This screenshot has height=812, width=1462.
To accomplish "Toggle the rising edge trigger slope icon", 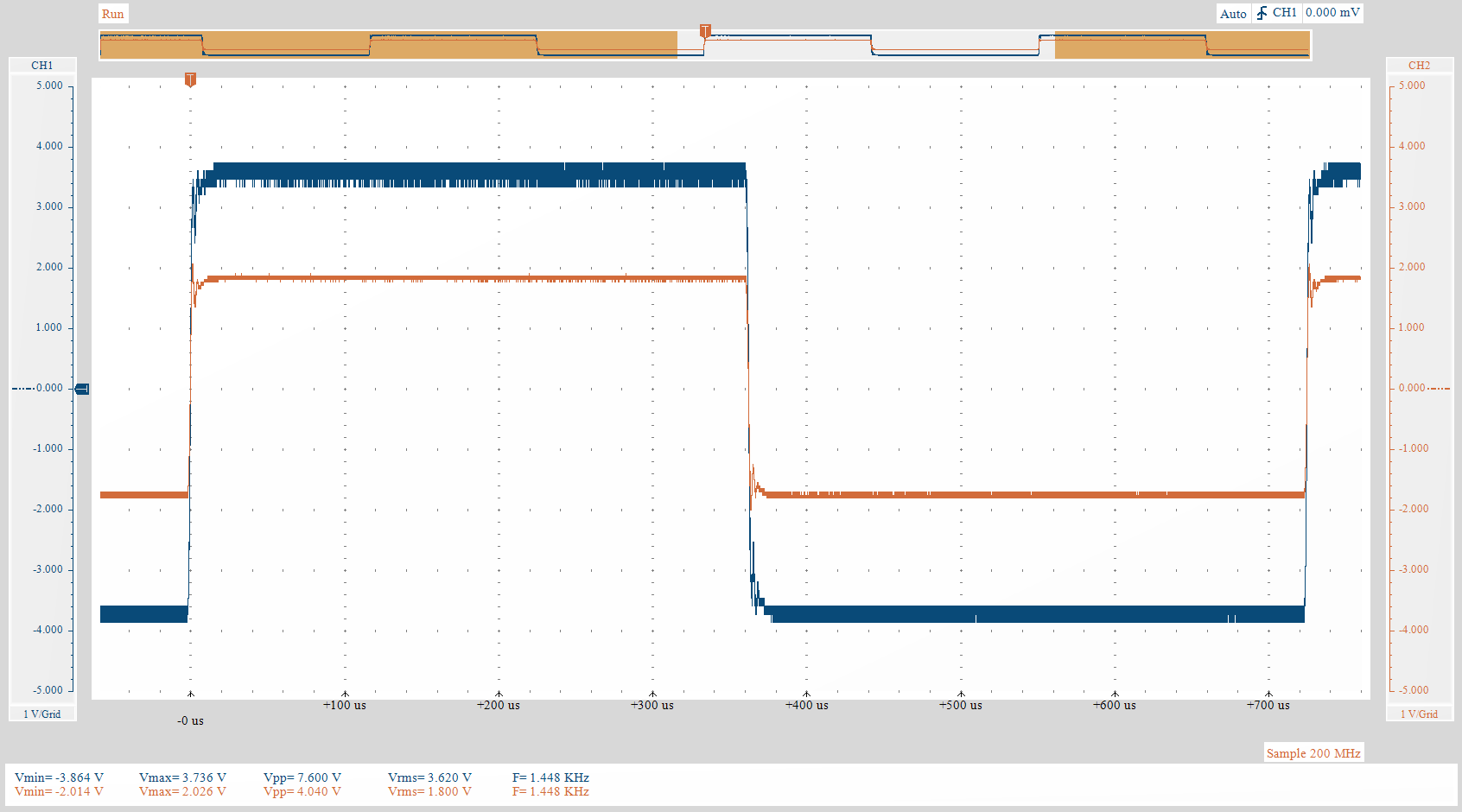I will click(1262, 13).
